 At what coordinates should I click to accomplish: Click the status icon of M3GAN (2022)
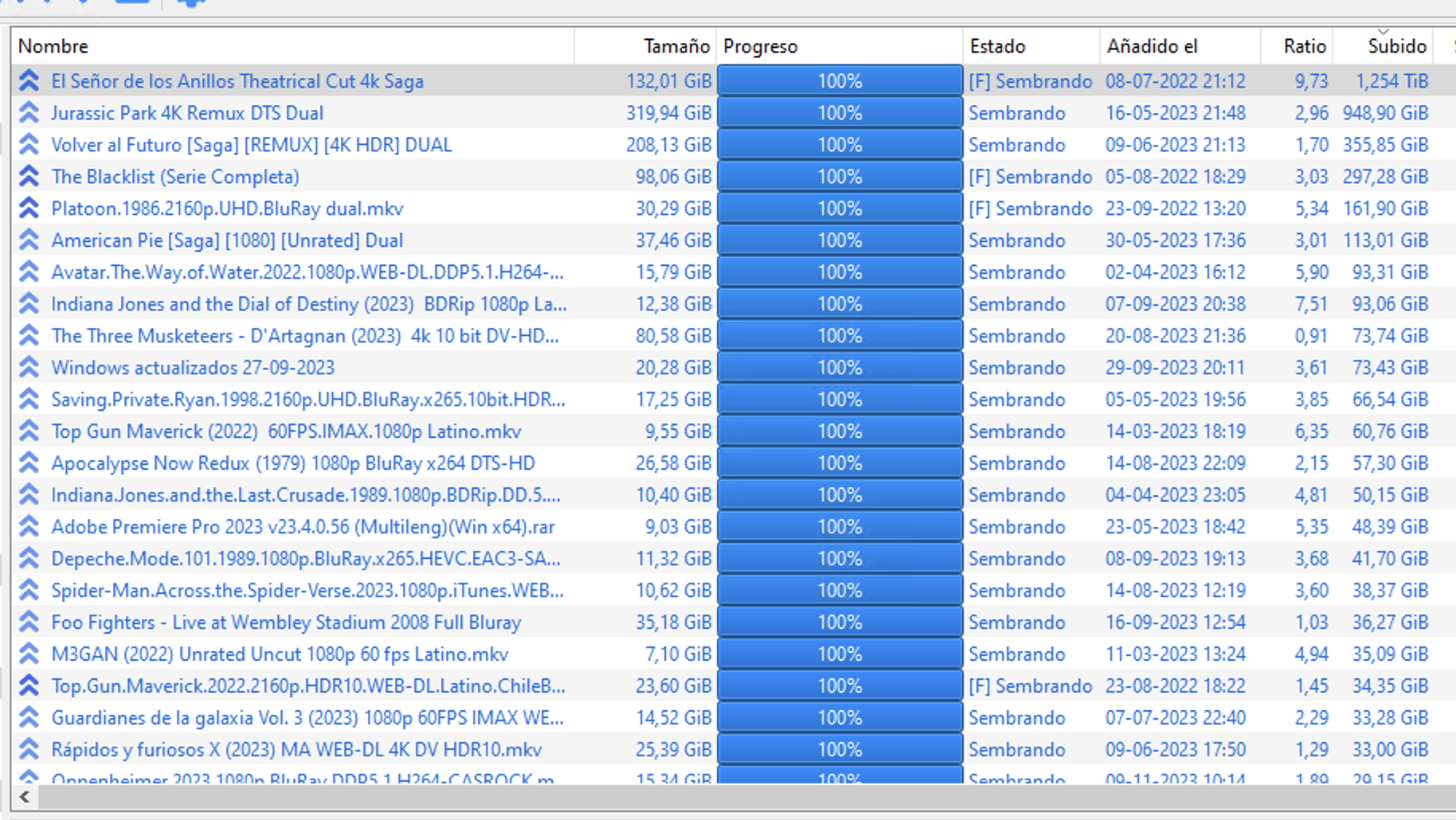click(29, 654)
